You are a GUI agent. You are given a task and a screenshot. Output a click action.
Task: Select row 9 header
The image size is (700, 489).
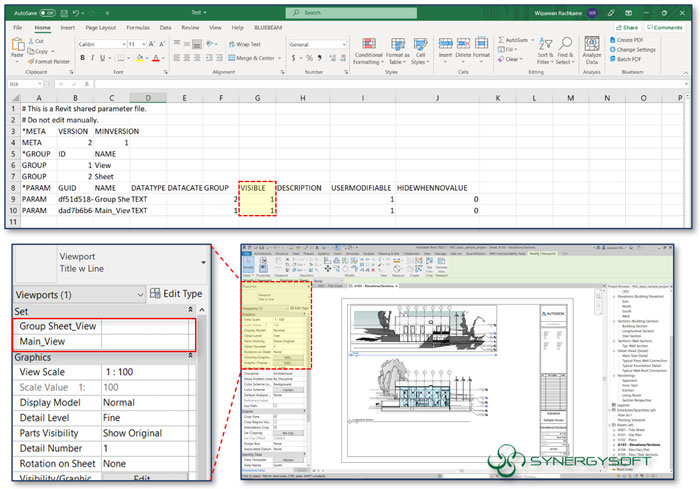[x=13, y=199]
